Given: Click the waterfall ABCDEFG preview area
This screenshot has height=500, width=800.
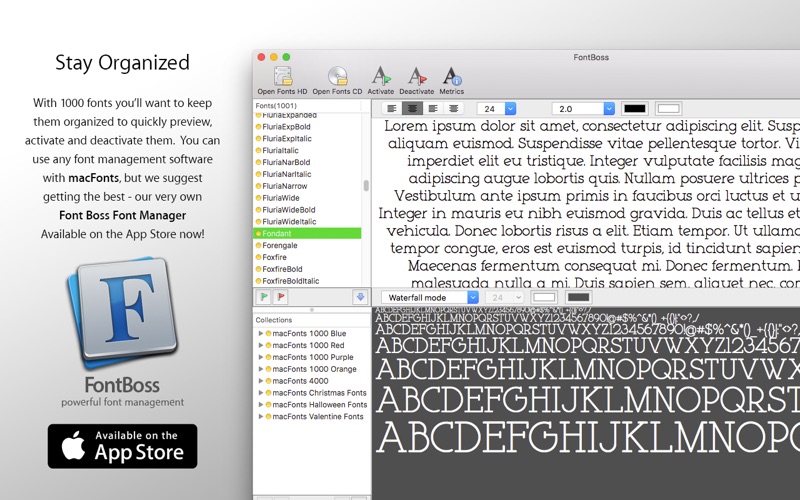Looking at the screenshot, I should 586,403.
